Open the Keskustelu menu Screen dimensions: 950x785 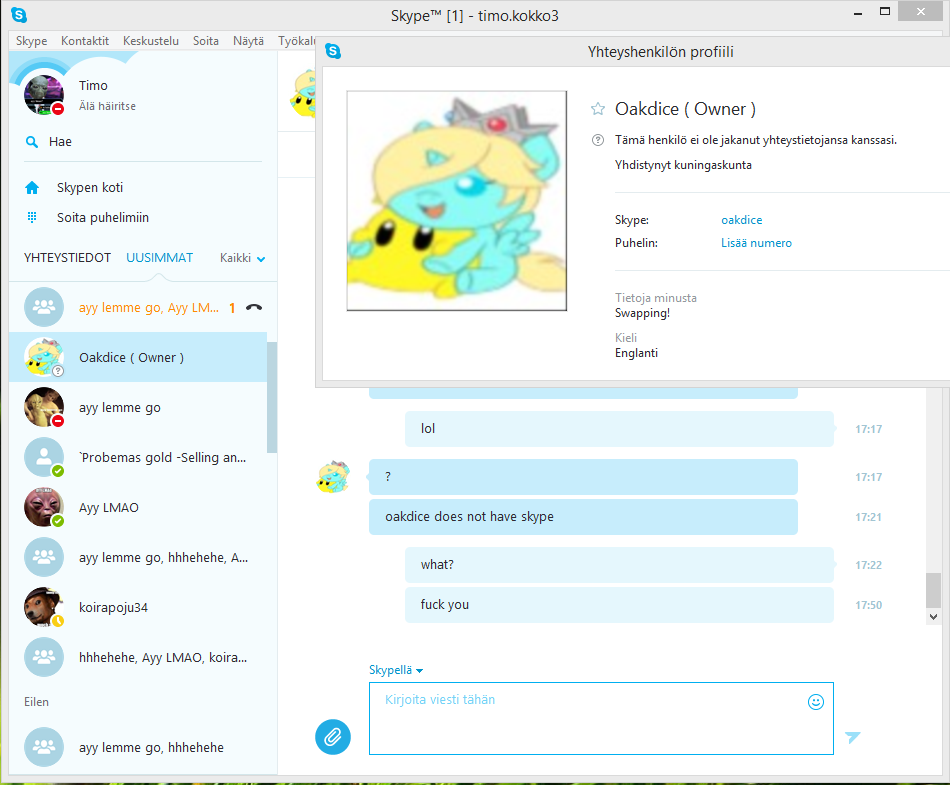(151, 41)
